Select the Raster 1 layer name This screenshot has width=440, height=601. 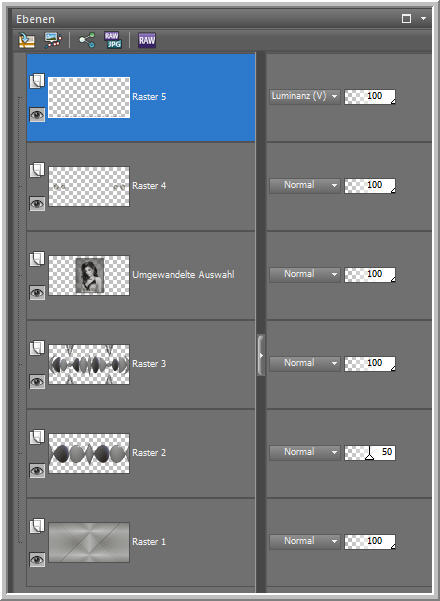[x=149, y=542]
